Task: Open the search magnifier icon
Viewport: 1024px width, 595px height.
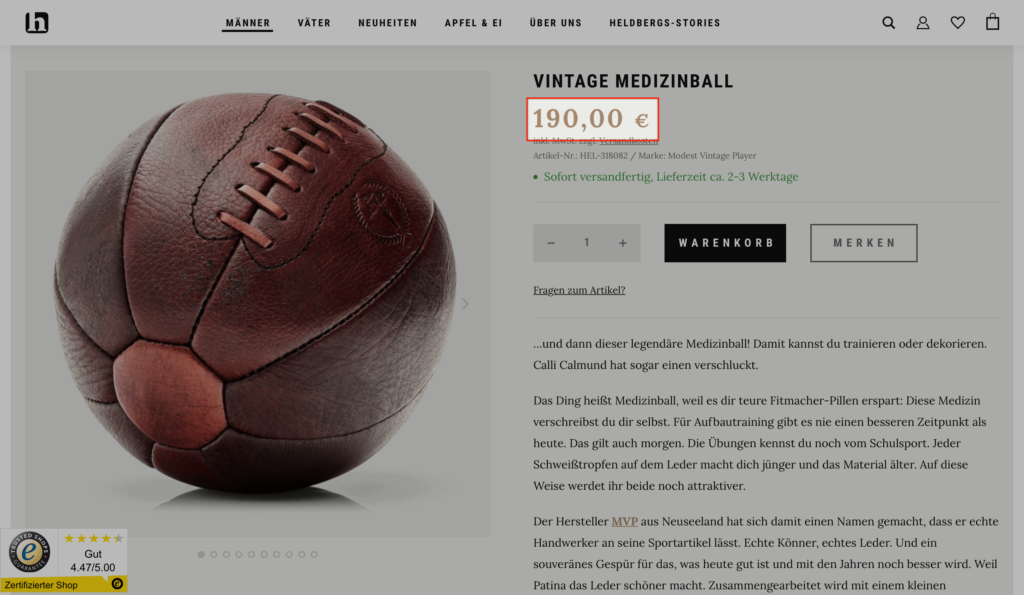Action: 888,23
